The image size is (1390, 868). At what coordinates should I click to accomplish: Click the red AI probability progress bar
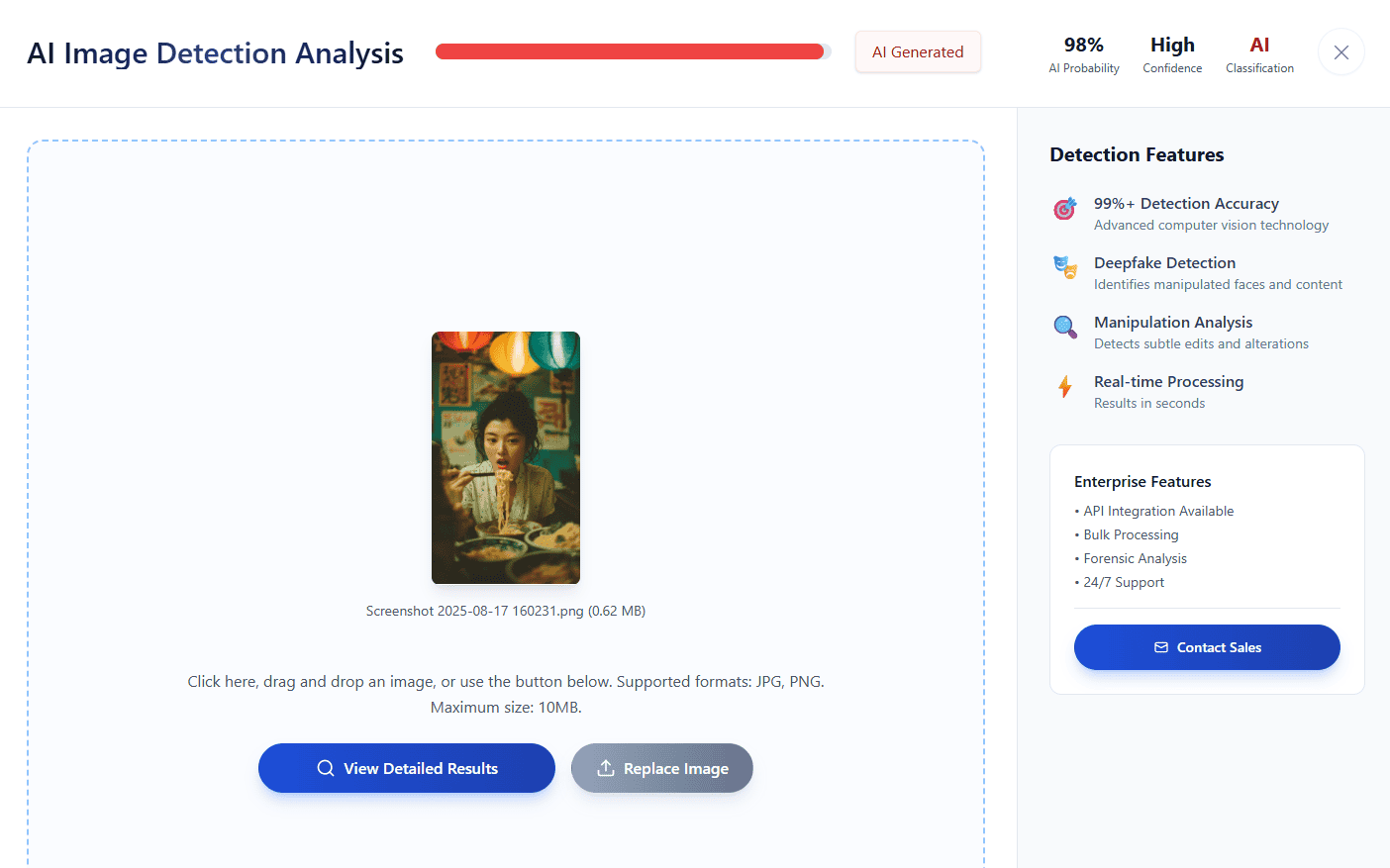(x=633, y=51)
